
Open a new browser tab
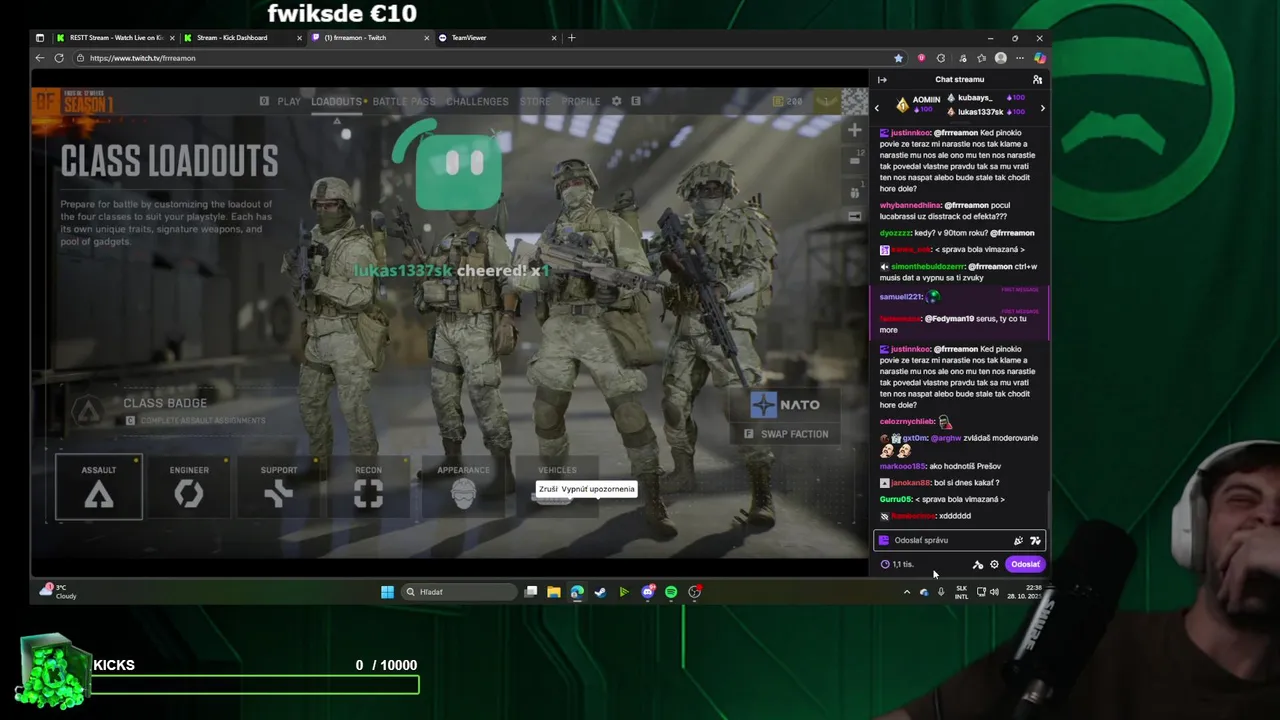tap(572, 38)
